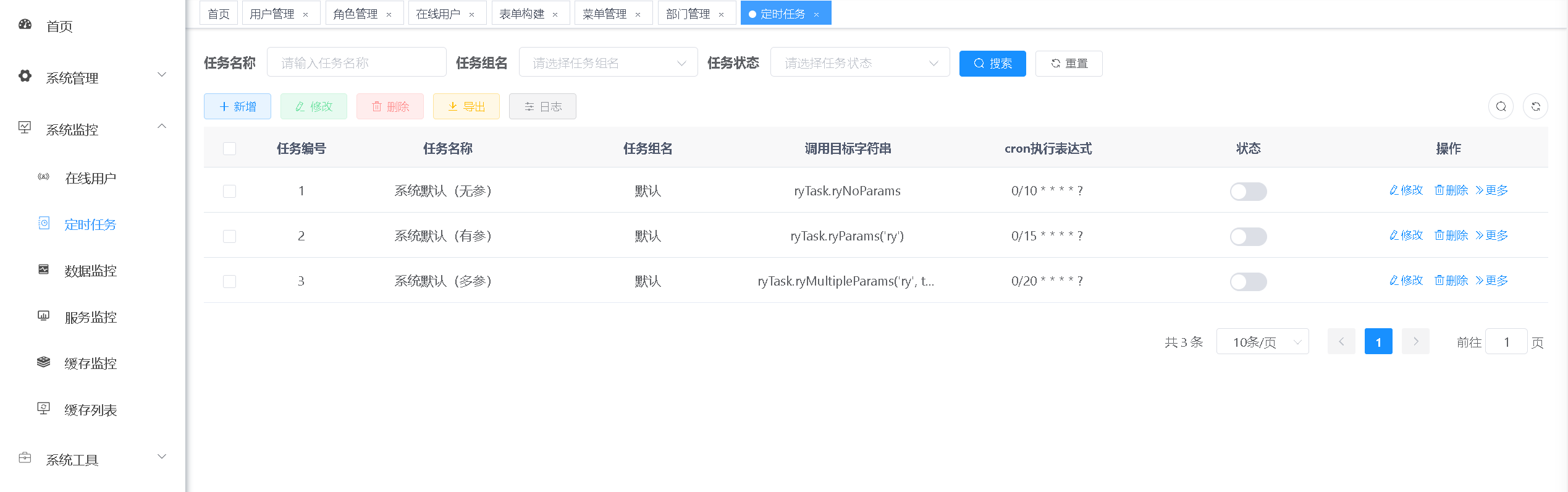Open 数据监控 in the sidebar
This screenshot has height=492, width=1568.
(x=90, y=271)
